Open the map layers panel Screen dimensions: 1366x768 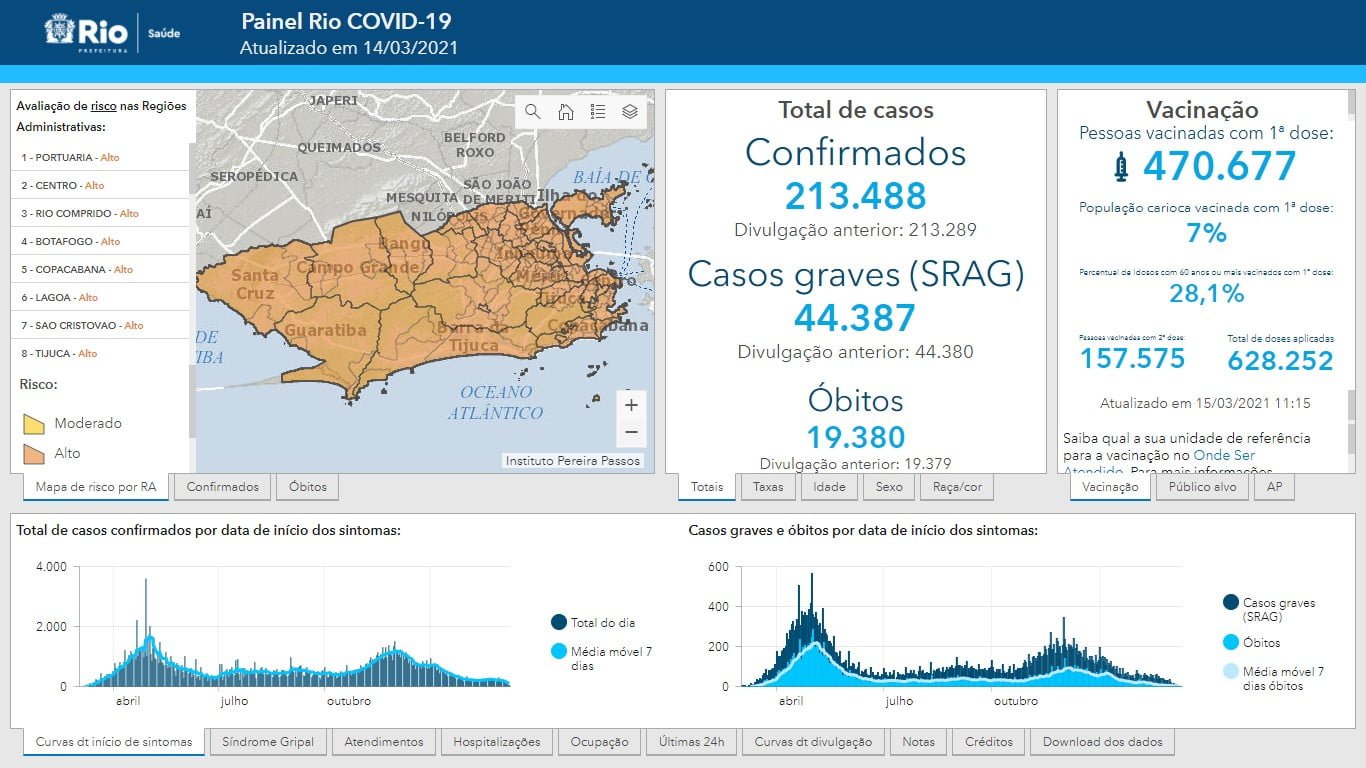click(x=630, y=112)
